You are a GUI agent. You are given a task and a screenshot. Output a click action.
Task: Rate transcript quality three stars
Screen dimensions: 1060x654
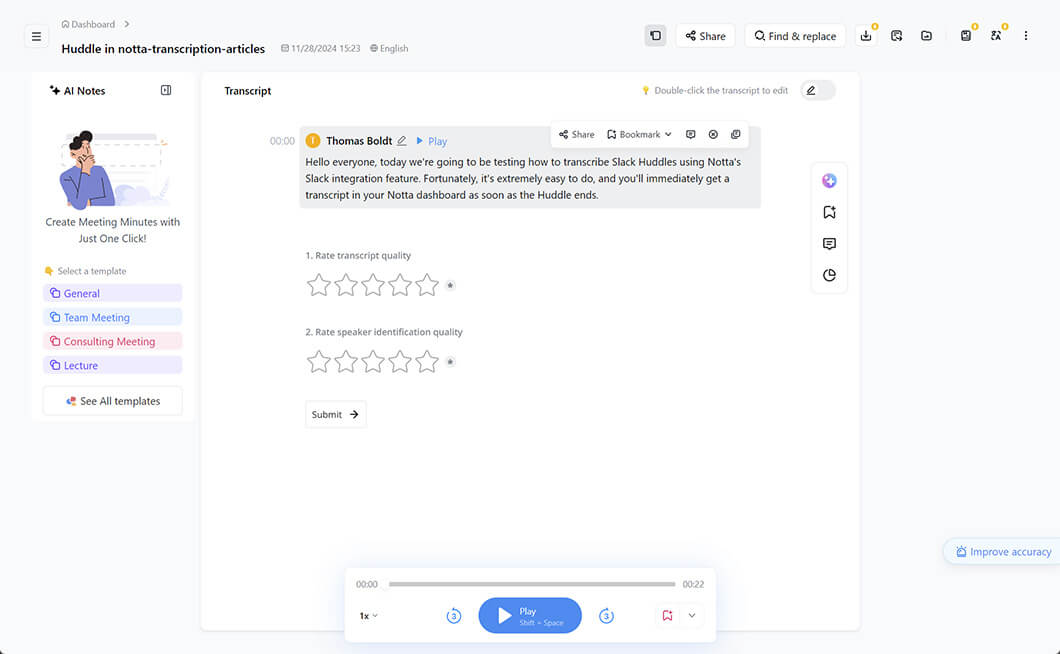coord(372,285)
